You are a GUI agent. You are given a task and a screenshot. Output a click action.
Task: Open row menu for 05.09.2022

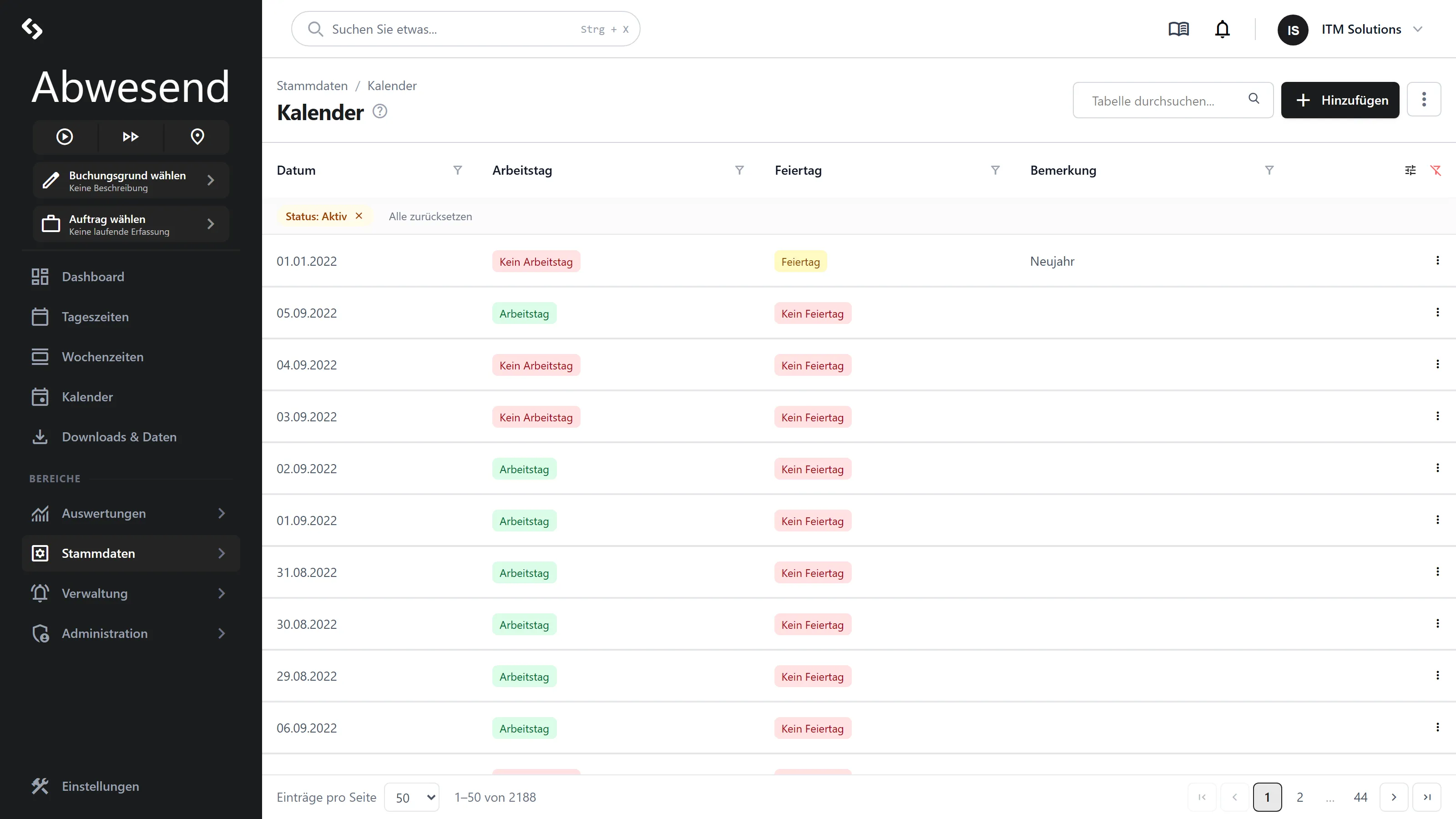pos(1437,313)
